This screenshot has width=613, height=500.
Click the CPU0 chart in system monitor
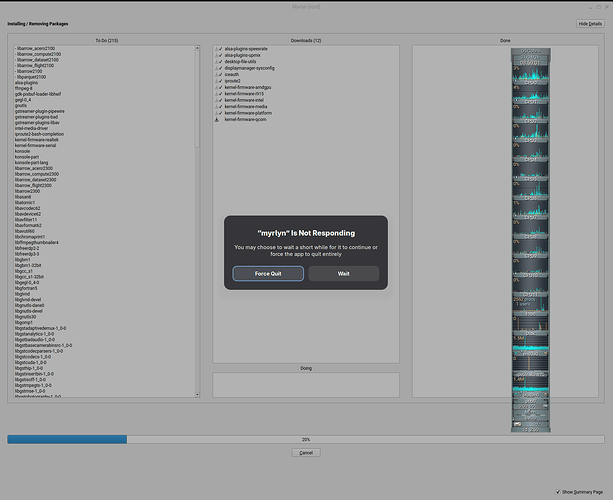click(x=531, y=75)
